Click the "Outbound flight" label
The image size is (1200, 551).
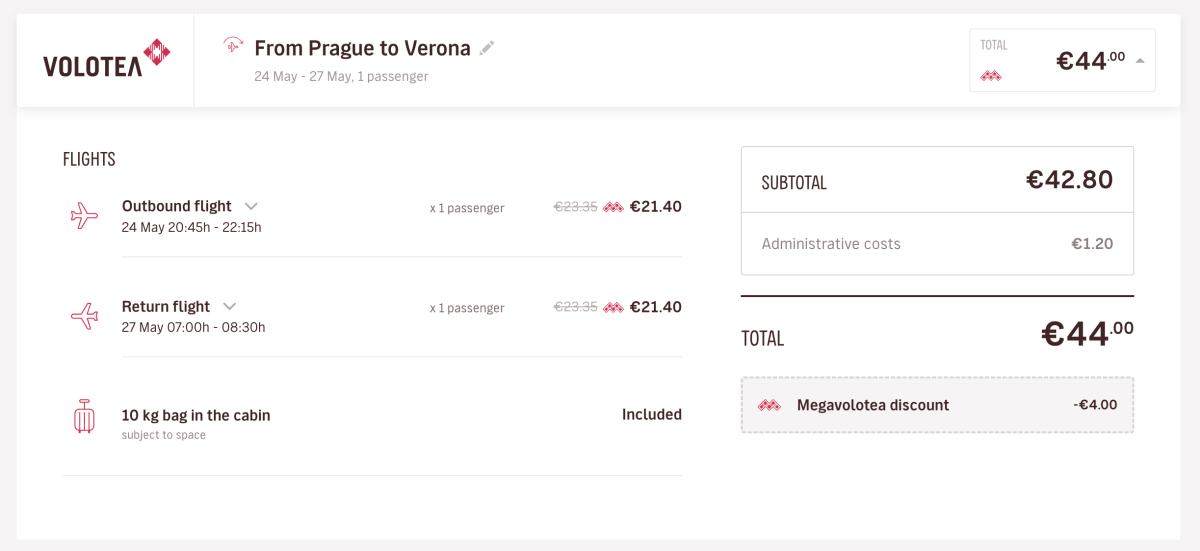point(177,206)
